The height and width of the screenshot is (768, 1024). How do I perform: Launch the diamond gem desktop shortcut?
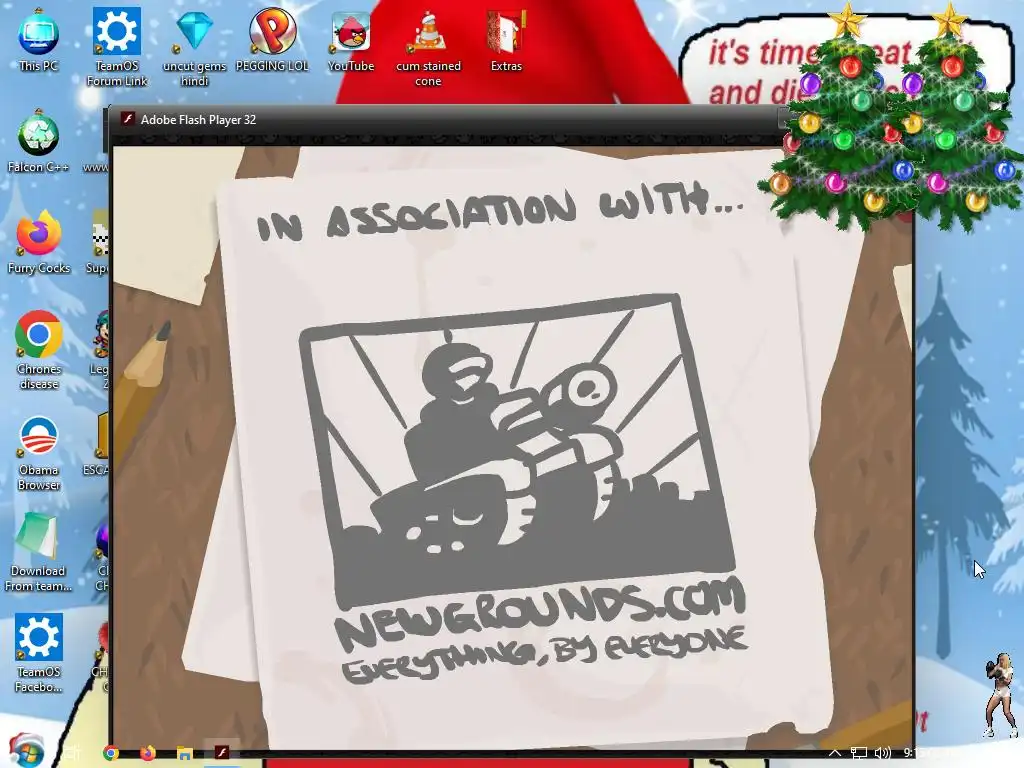[195, 47]
